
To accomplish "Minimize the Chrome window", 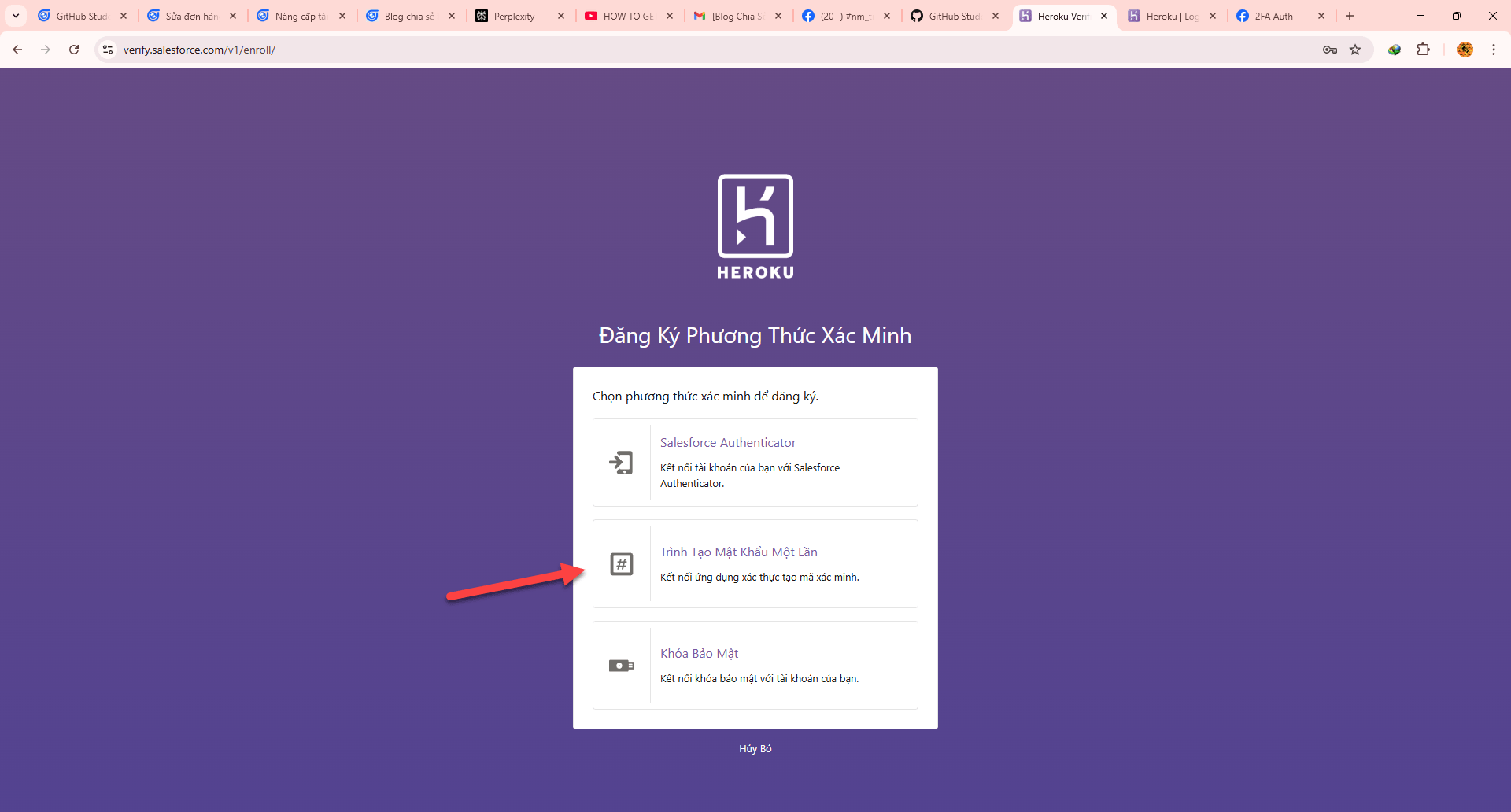I will pyautogui.click(x=1420, y=16).
